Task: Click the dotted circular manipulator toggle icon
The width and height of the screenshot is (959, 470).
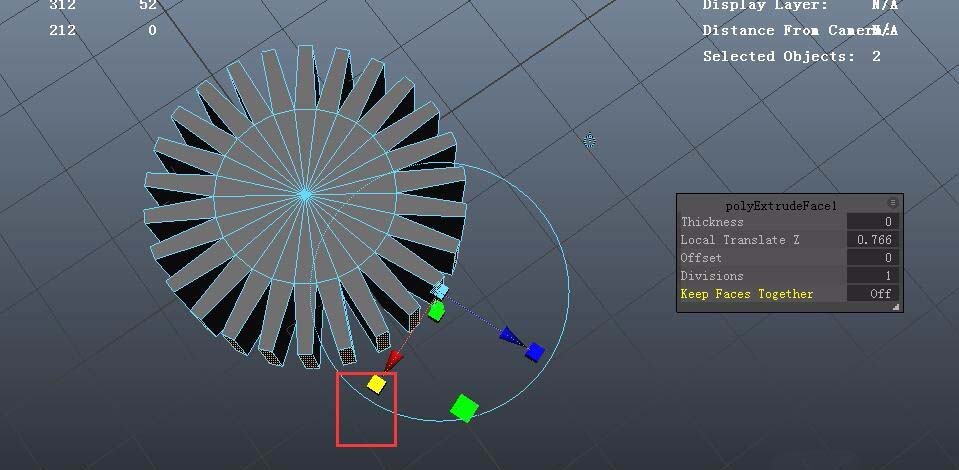Action: click(x=589, y=141)
